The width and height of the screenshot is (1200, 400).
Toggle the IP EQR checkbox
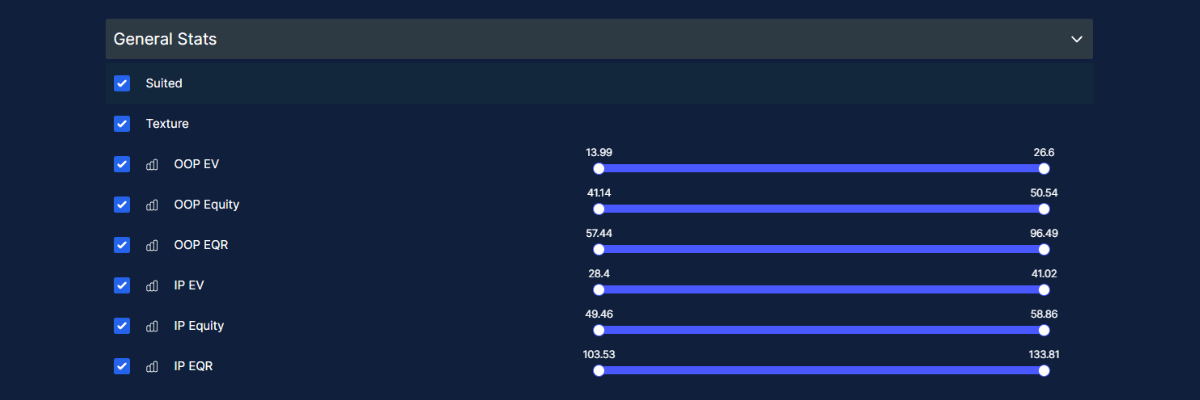coord(122,366)
